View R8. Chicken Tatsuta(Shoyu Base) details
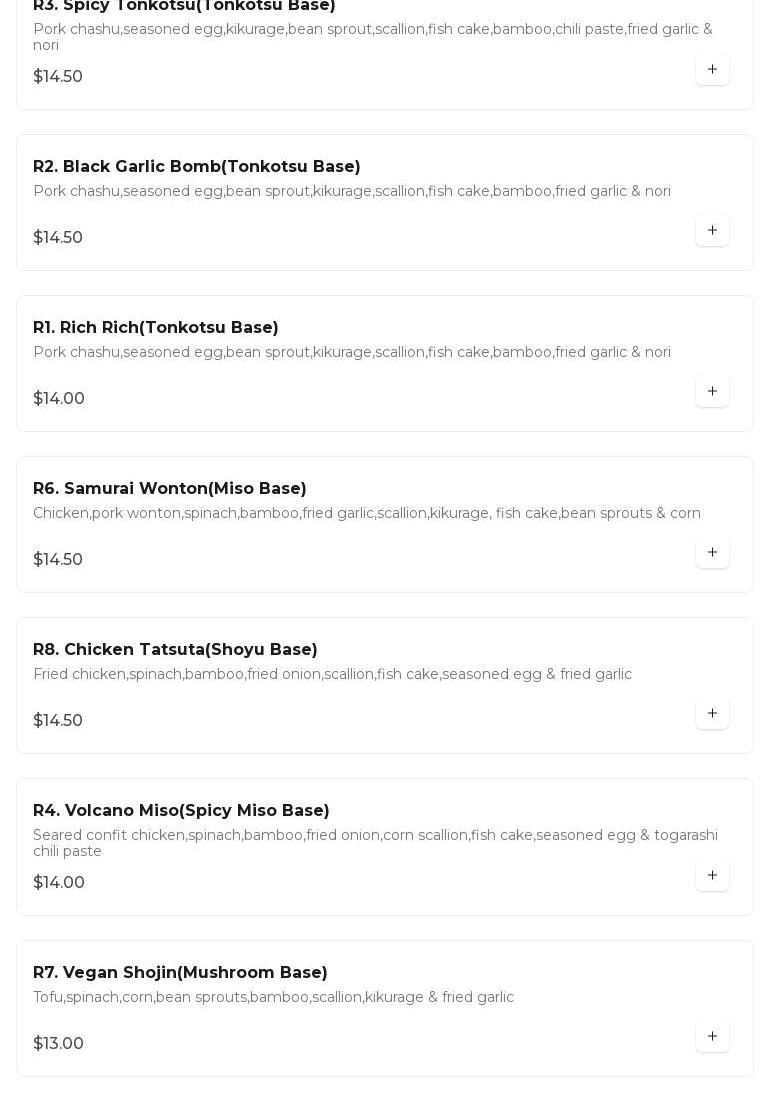This screenshot has width=770, height=1095. point(175,650)
